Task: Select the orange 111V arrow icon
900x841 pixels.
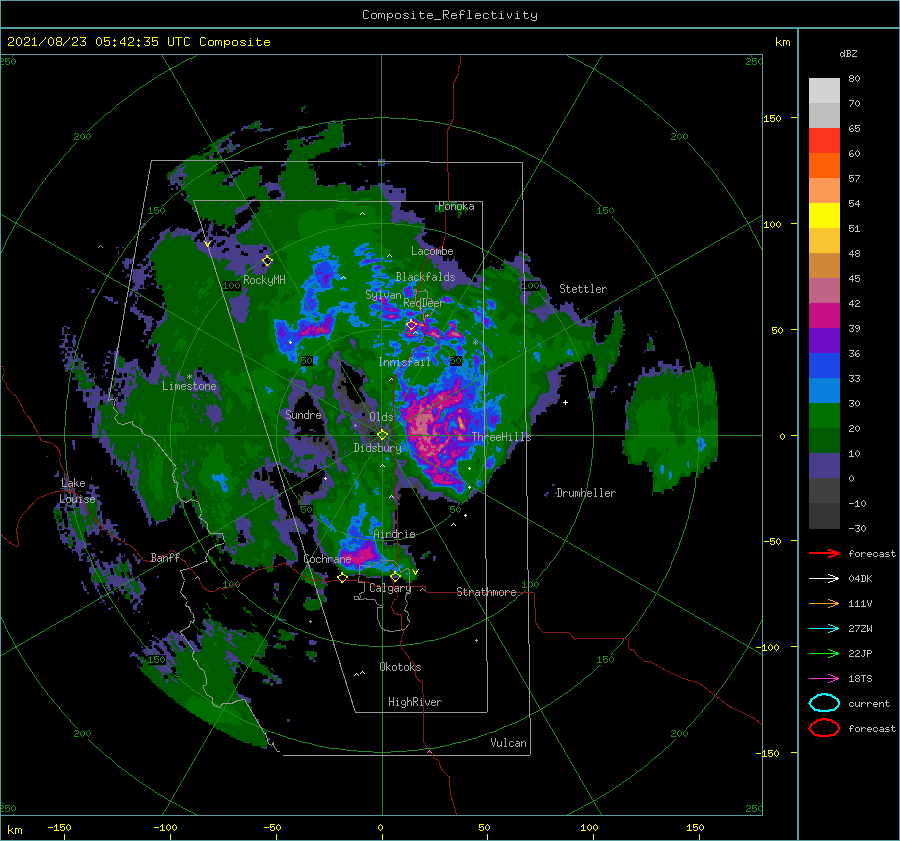Action: coord(824,603)
